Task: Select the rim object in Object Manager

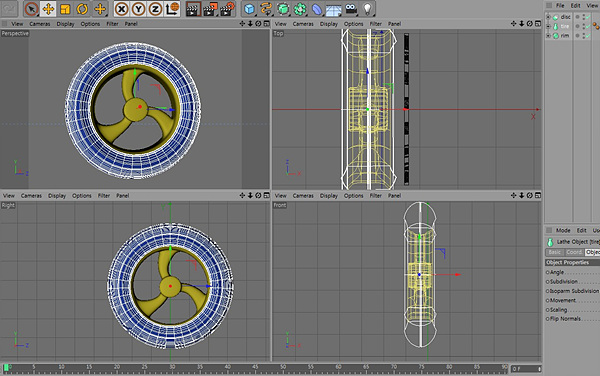Action: point(565,36)
